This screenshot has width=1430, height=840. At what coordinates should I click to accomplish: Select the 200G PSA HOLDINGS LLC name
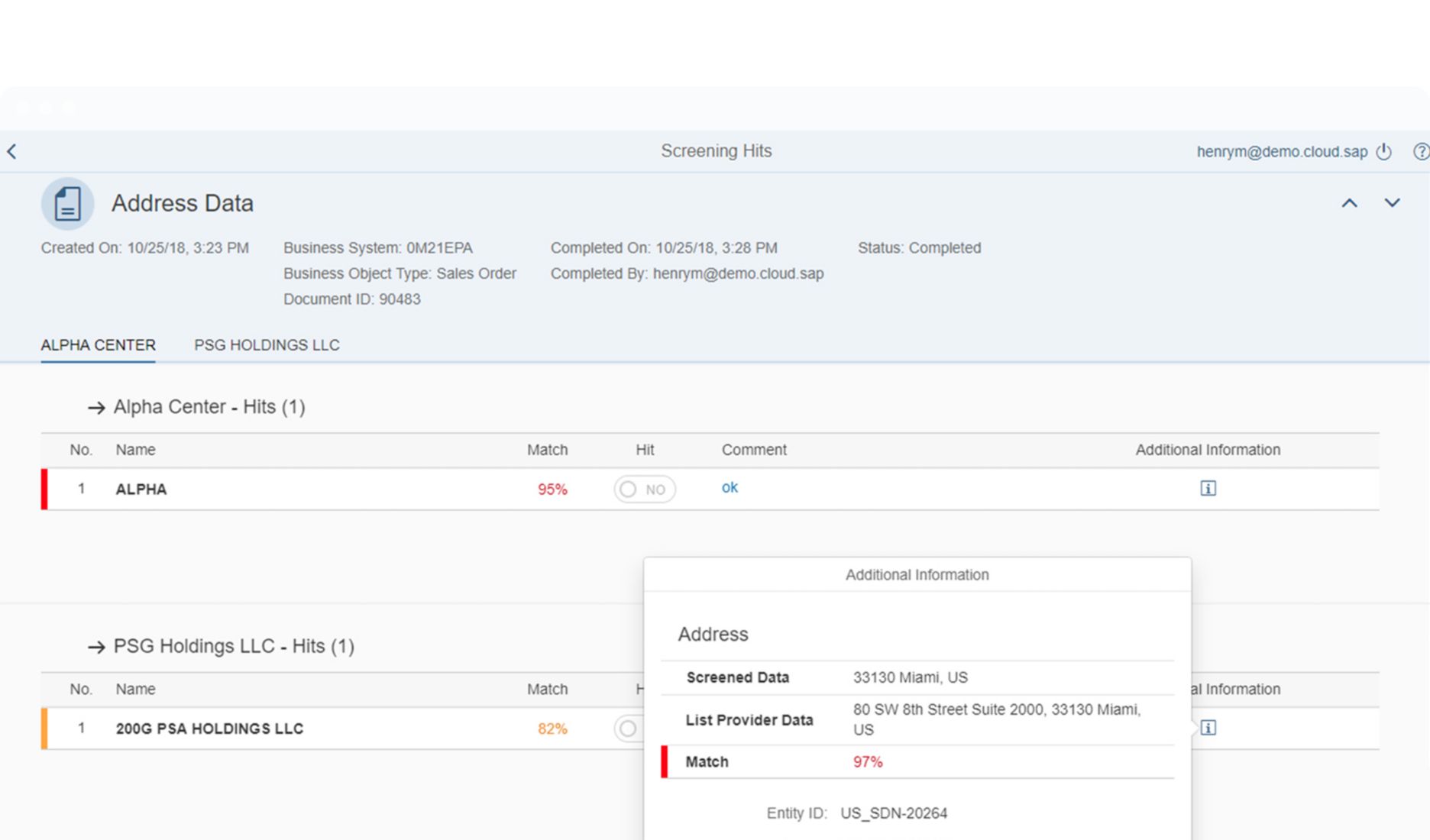tap(209, 729)
